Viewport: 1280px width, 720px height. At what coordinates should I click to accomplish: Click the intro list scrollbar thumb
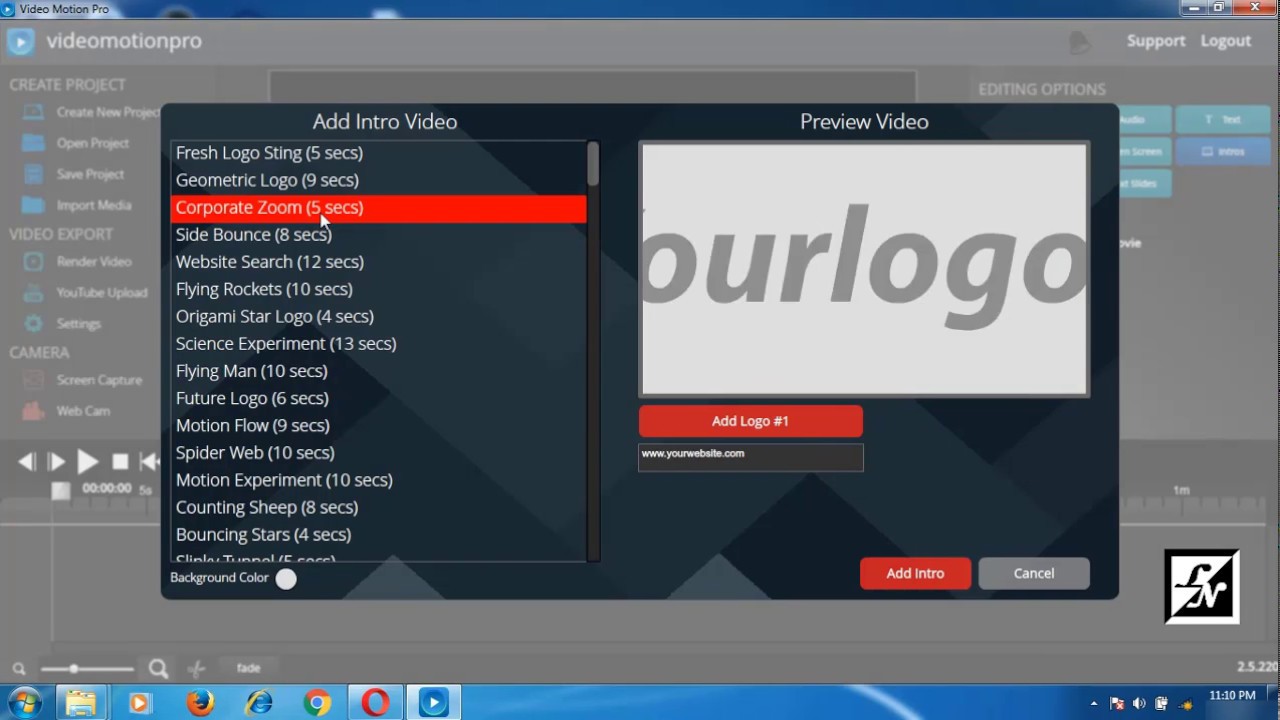(x=593, y=164)
